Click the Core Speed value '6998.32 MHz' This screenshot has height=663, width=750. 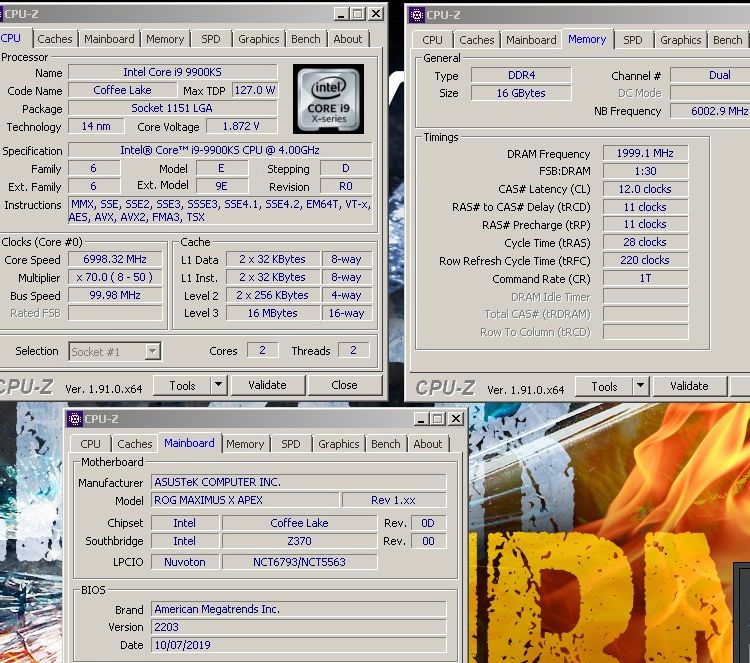[x=115, y=259]
